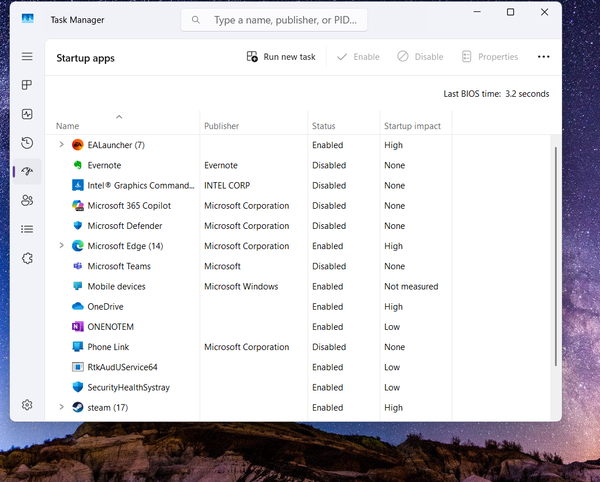Click the Microsoft 365 Copilot icon
This screenshot has height=482, width=600.
78,205
